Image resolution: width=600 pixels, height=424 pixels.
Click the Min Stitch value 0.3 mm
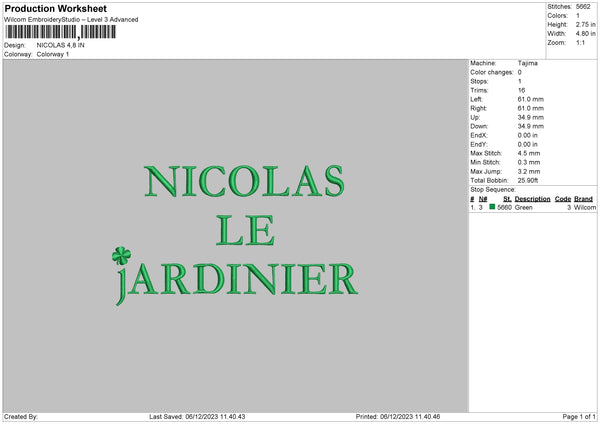click(x=529, y=163)
